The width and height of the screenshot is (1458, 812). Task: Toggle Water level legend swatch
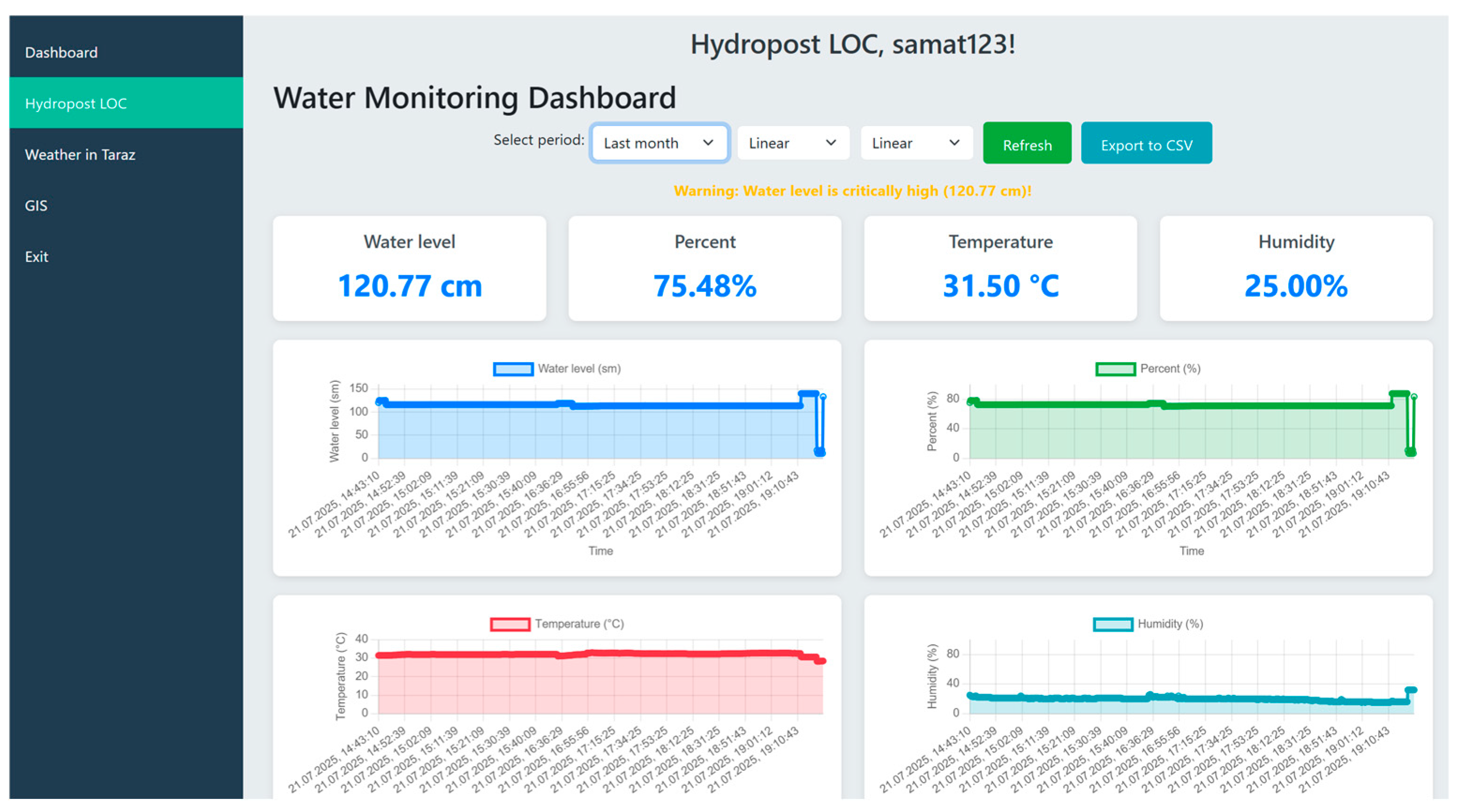513,369
